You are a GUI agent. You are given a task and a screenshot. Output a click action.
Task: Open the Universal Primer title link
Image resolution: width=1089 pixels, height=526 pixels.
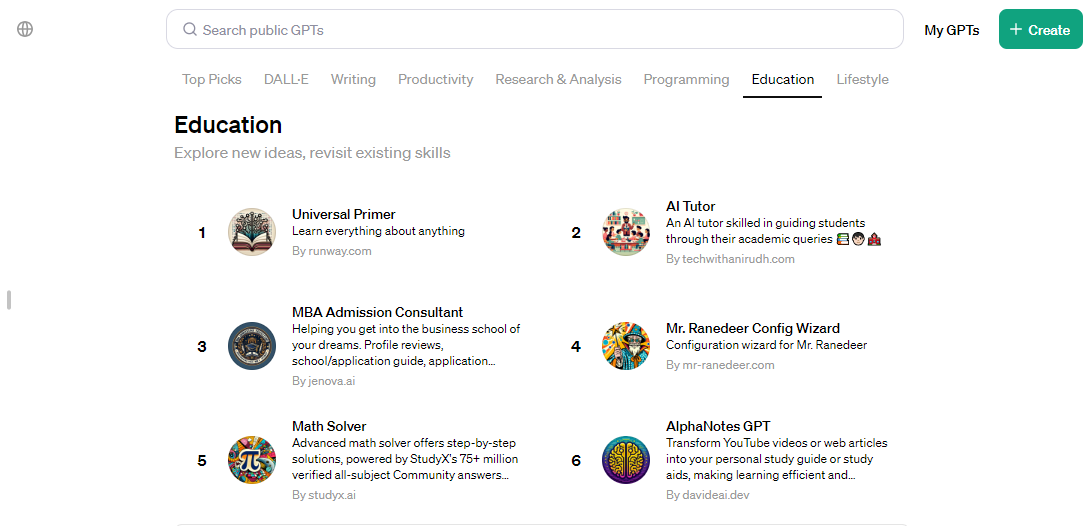[343, 214]
